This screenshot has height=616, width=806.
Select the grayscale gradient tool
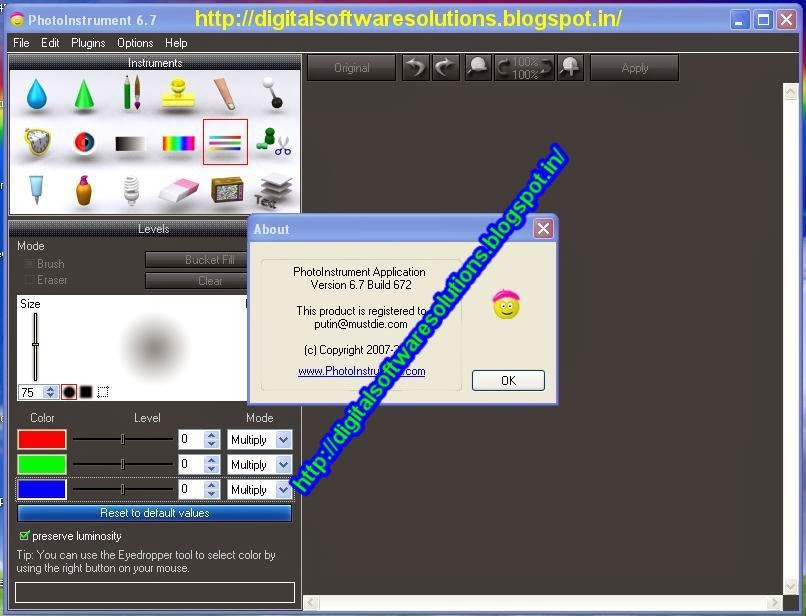(131, 144)
